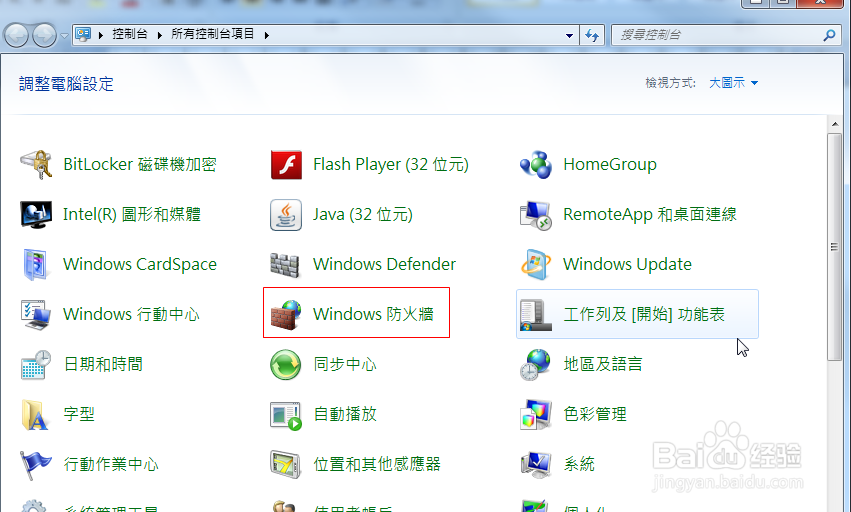This screenshot has width=851, height=512.
Task: Open the Windows CardSpace icon
Action: [36, 264]
